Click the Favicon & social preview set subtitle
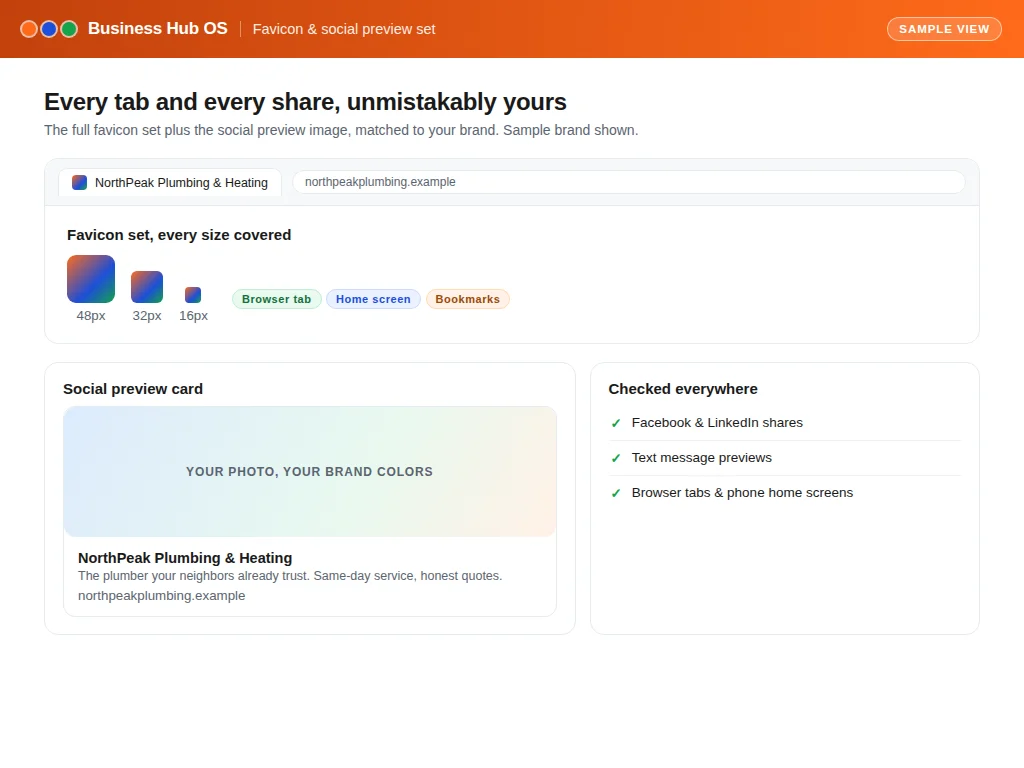The image size is (1024, 768). pyautogui.click(x=344, y=29)
